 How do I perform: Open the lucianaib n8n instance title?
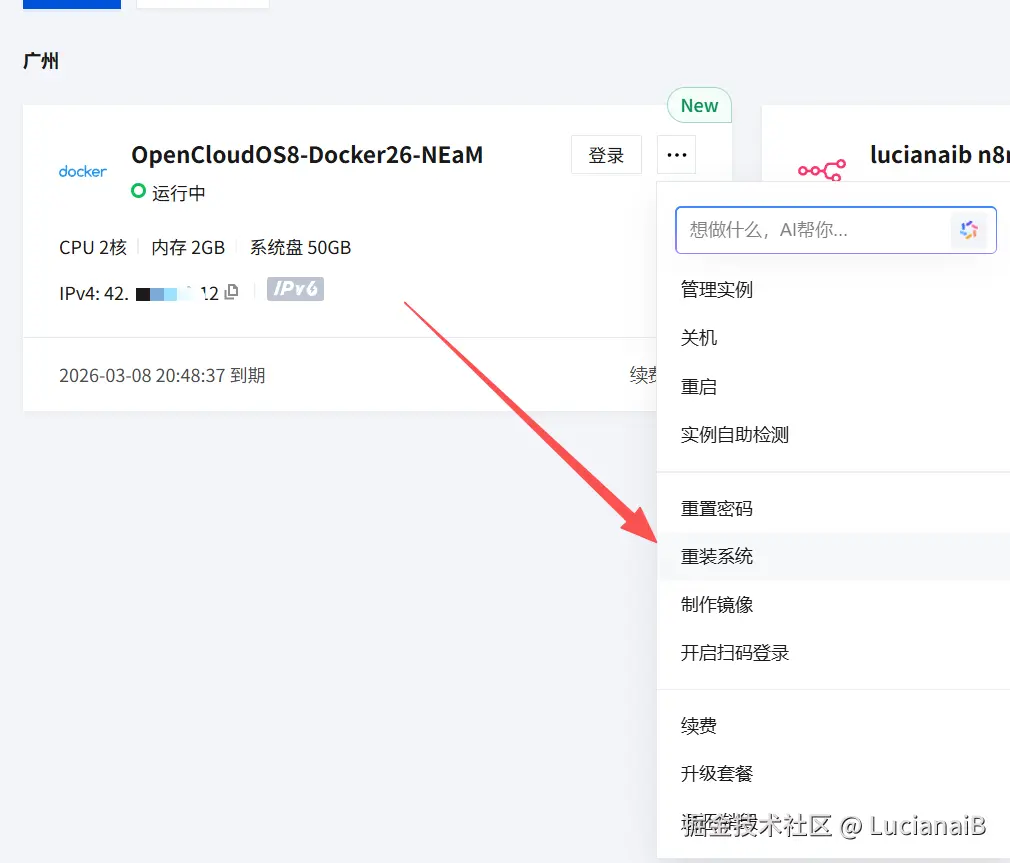pyautogui.click(x=939, y=155)
